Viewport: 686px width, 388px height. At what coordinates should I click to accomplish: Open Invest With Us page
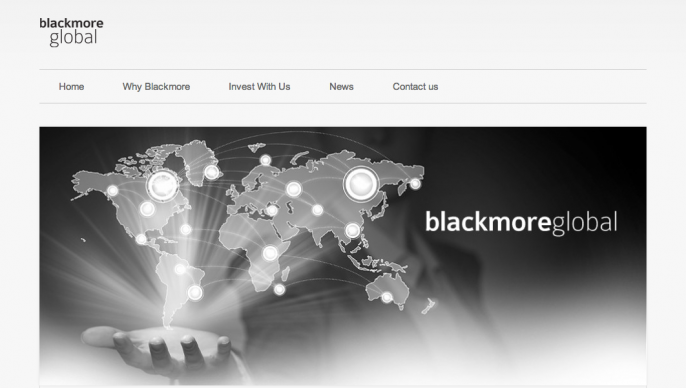[x=259, y=87]
